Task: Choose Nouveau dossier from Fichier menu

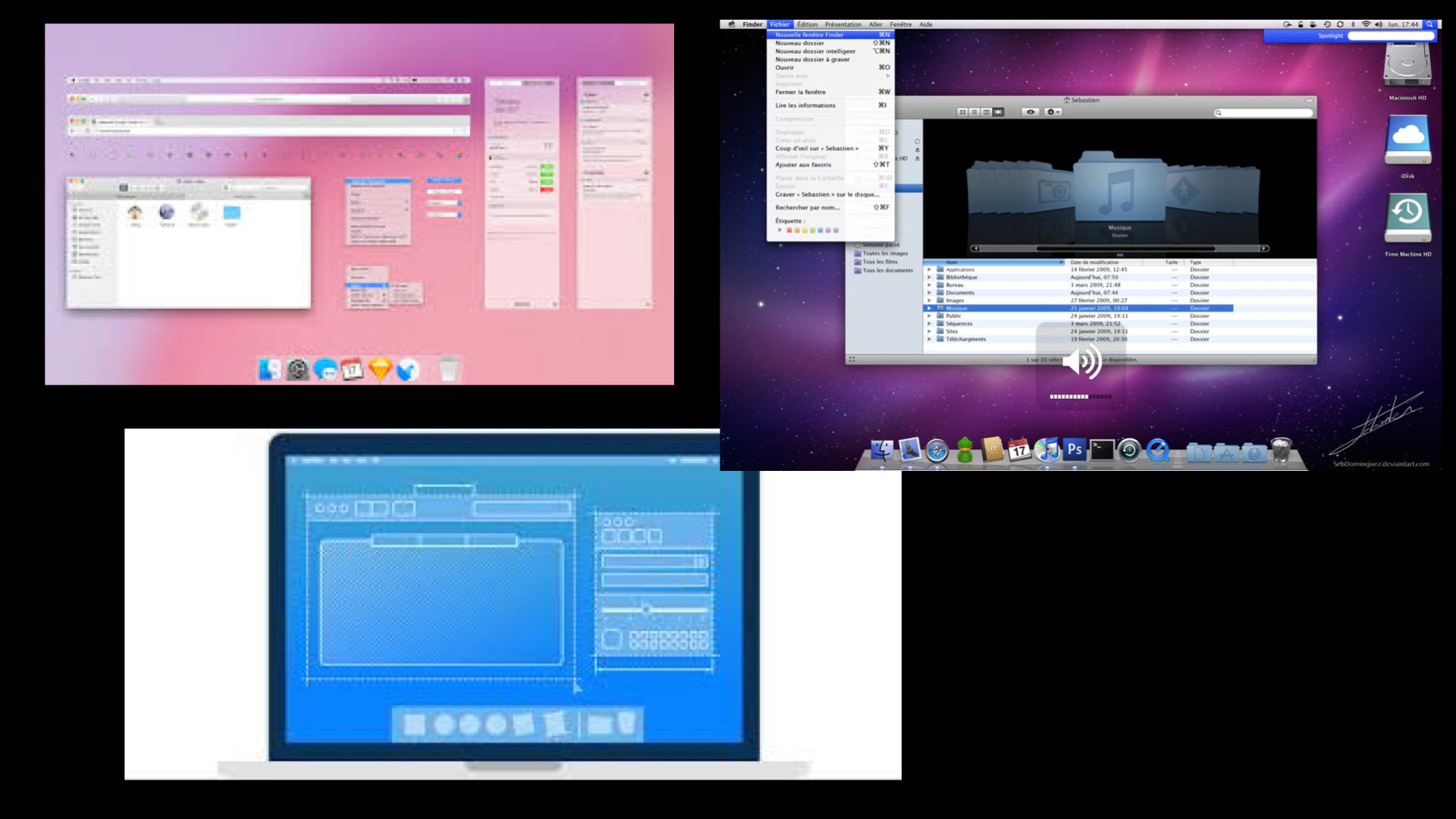Action: 831,43
